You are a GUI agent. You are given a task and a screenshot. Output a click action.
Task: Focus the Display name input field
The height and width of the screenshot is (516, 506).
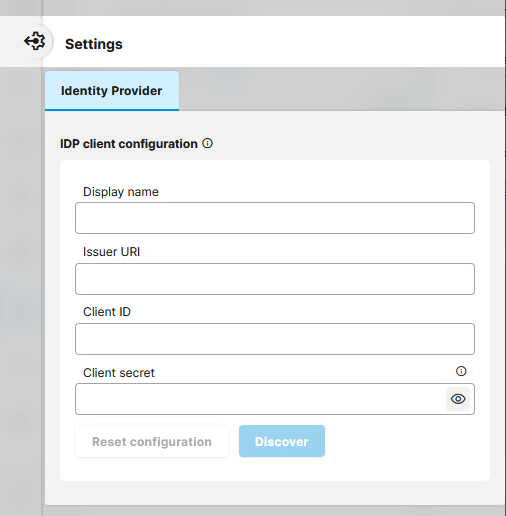click(x=275, y=218)
